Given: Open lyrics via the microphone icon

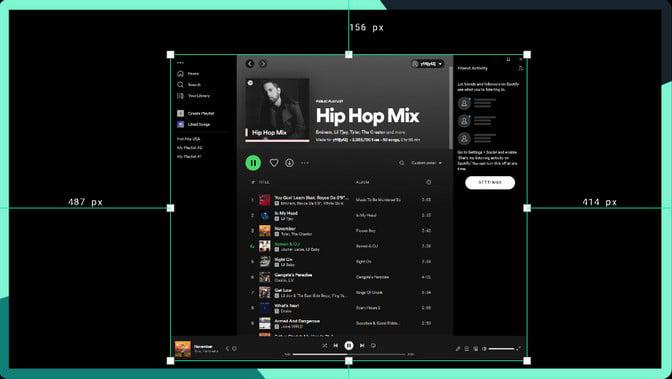Looking at the screenshot, I should (458, 349).
